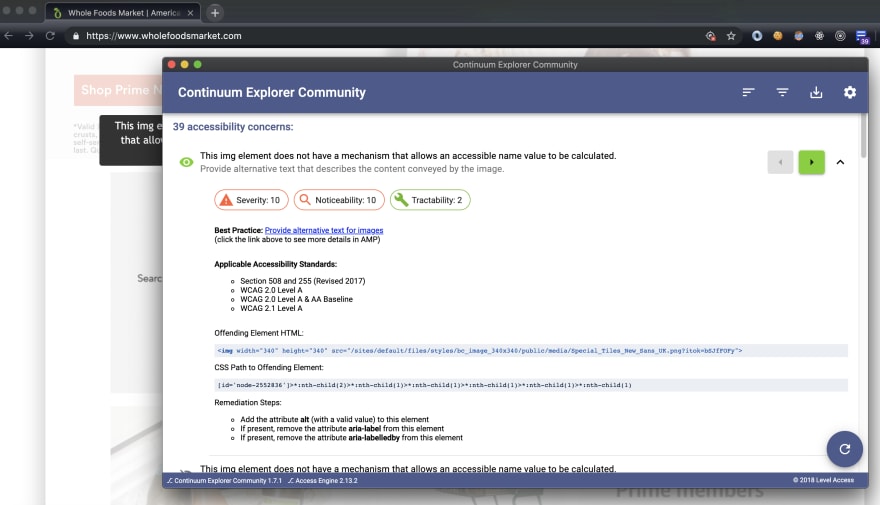Close the Whole Foods Market tab
The image size is (880, 505).
point(190,12)
